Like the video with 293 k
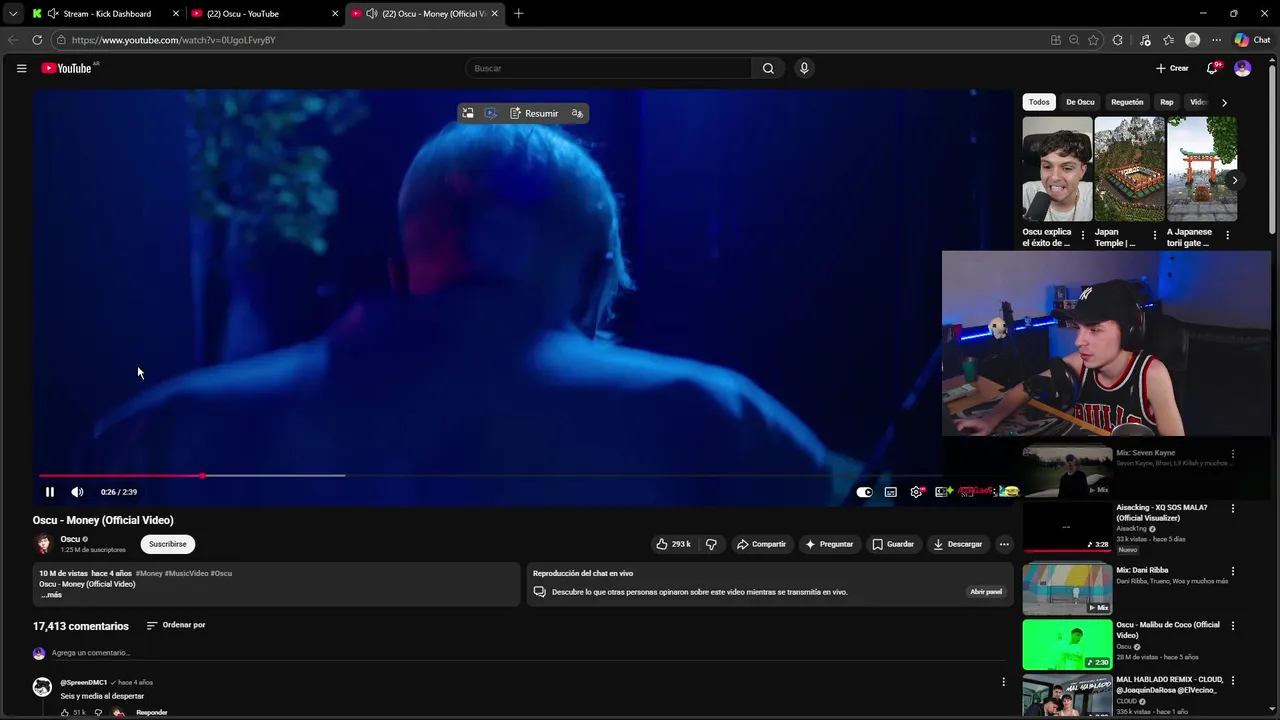This screenshot has height=720, width=1280. (x=674, y=544)
